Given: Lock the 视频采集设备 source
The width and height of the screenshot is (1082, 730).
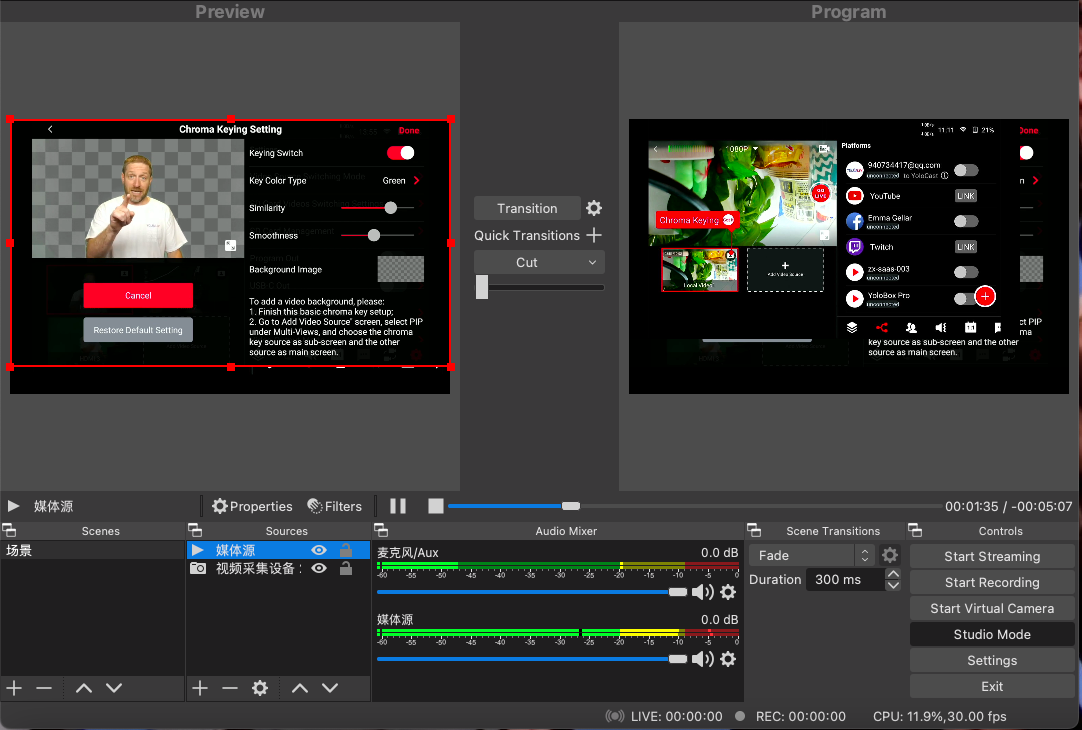Looking at the screenshot, I should pos(346,569).
